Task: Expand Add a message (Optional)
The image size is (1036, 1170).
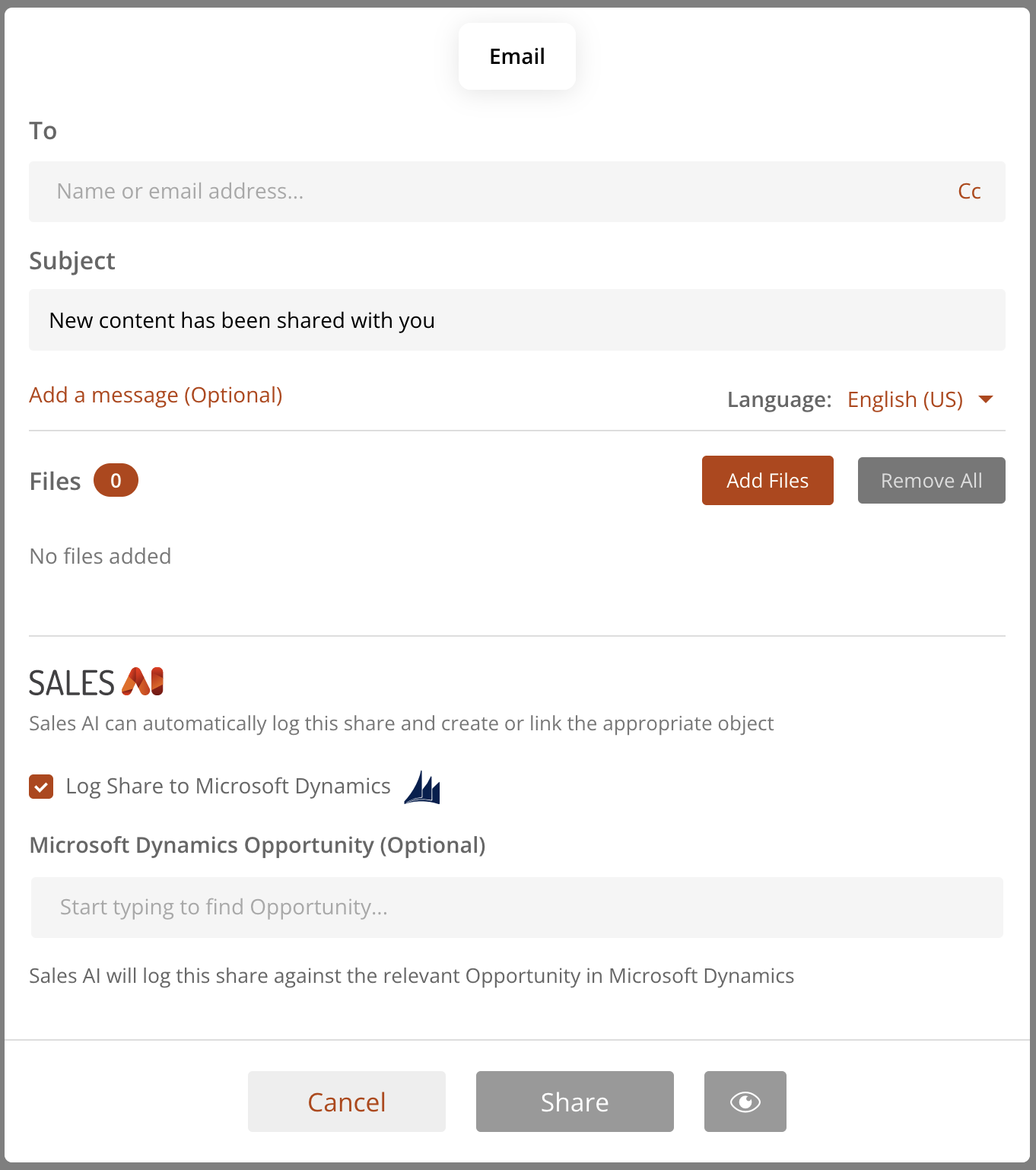Action: click(x=156, y=395)
